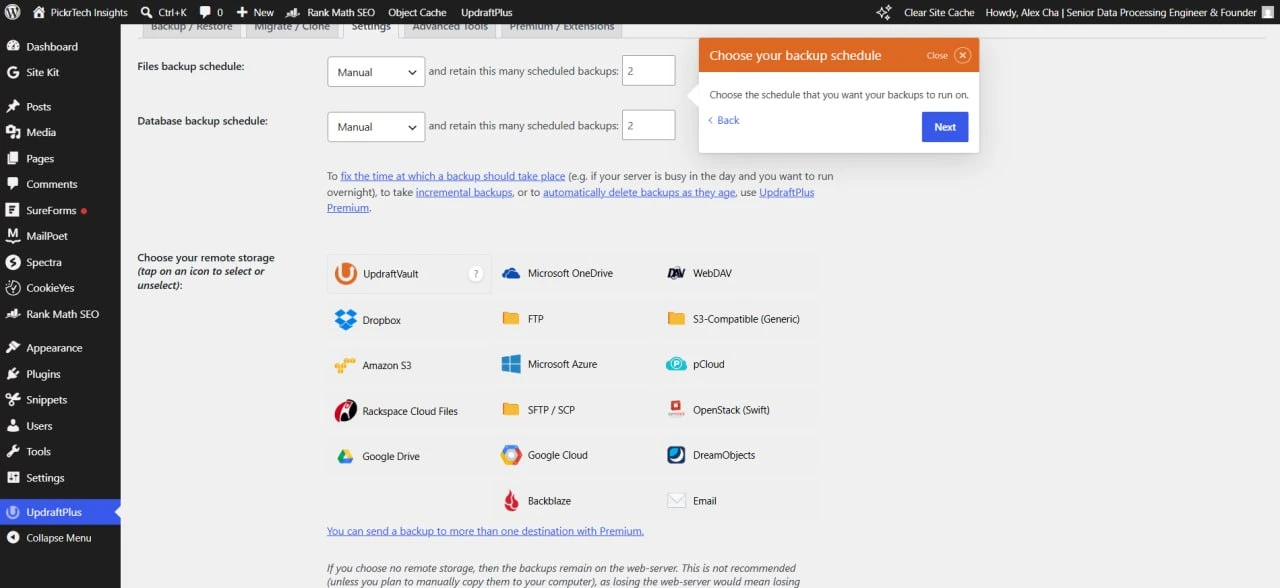Choose the Google Cloud icon
The width and height of the screenshot is (1280, 588).
(511, 455)
